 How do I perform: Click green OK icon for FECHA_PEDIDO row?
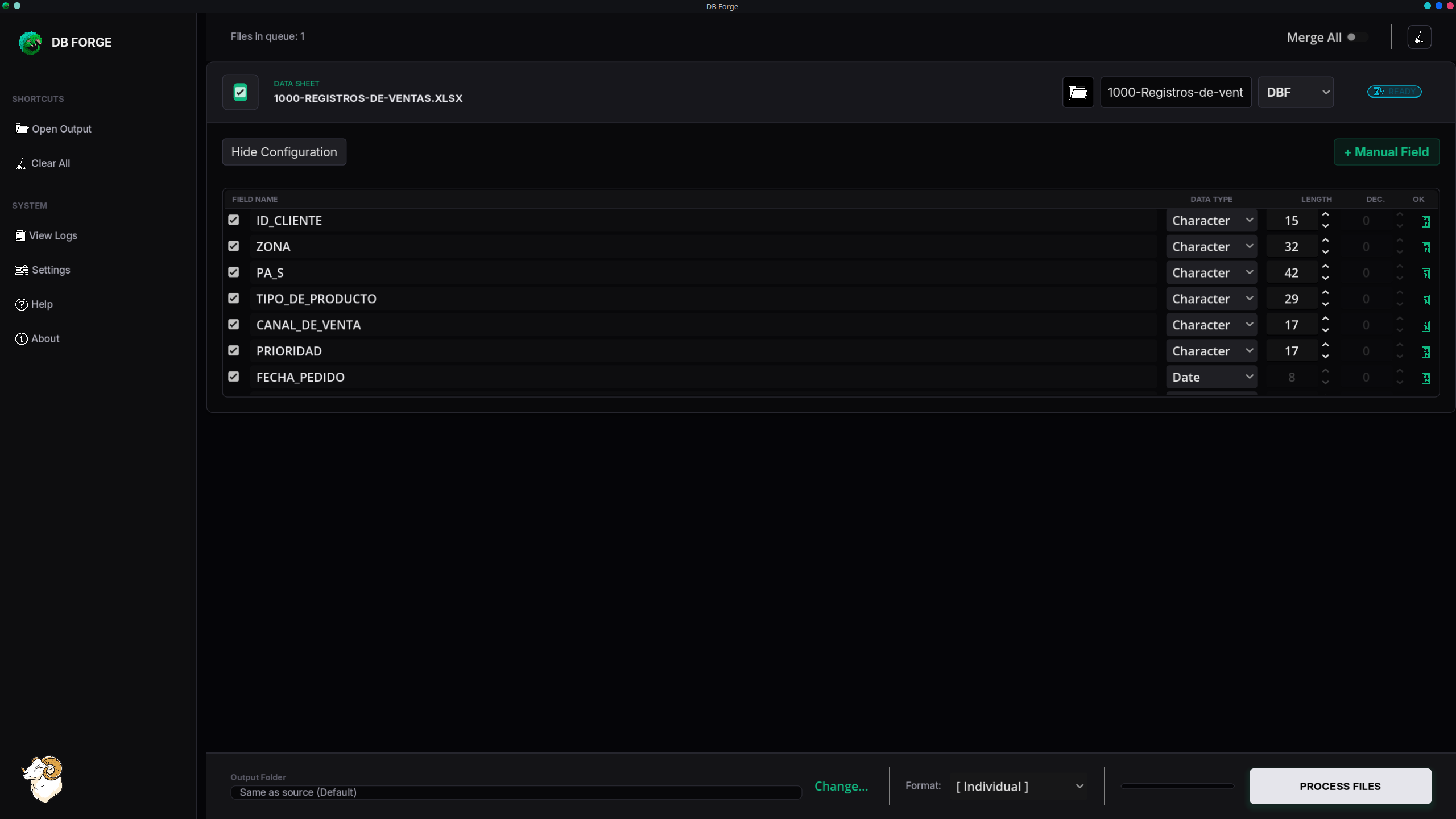tap(1426, 378)
